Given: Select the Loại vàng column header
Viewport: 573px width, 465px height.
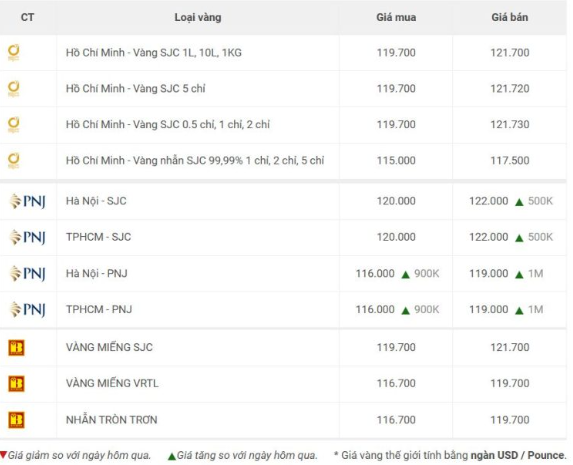Looking at the screenshot, I should coord(198,17).
